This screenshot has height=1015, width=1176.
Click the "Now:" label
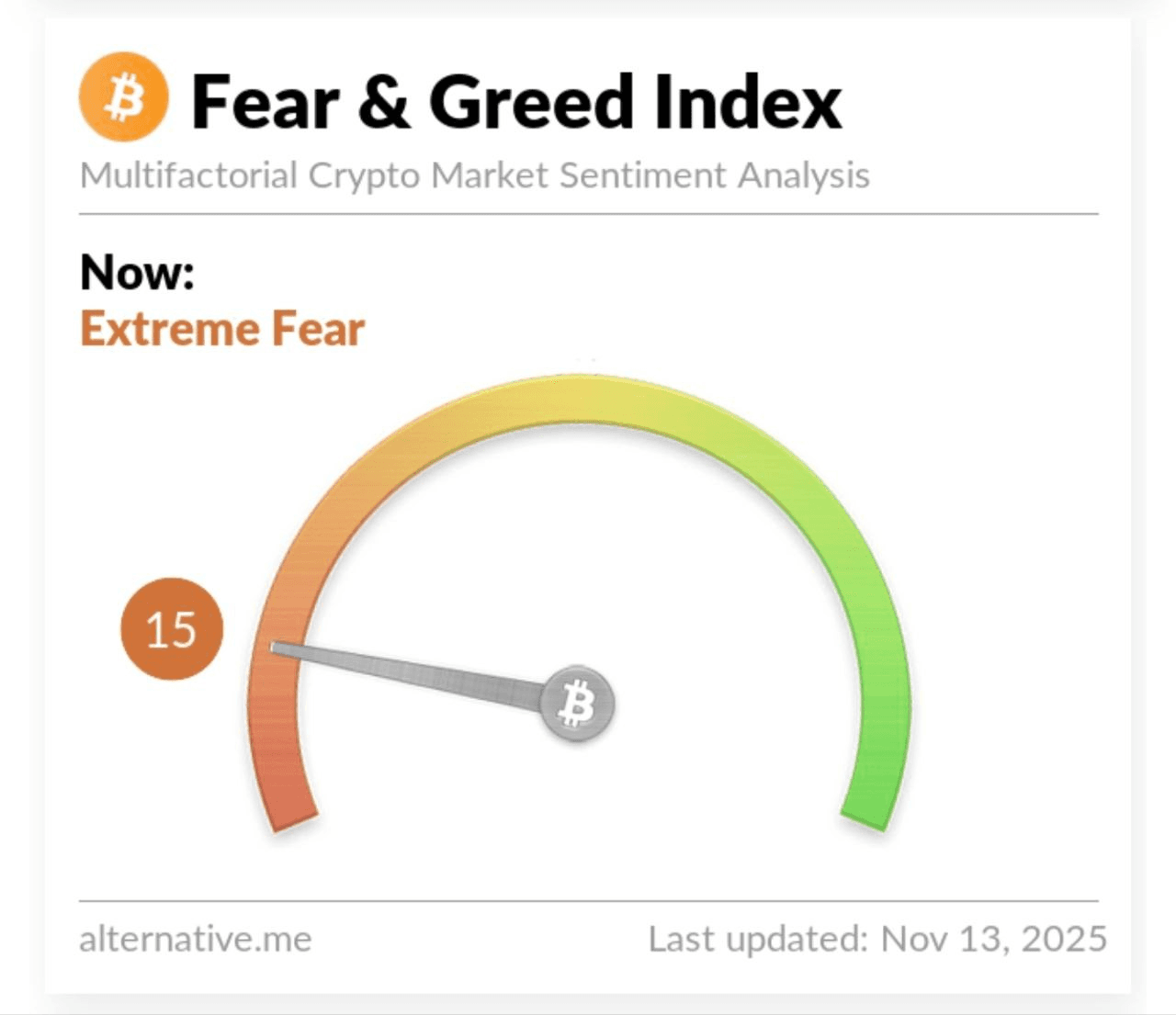(137, 272)
